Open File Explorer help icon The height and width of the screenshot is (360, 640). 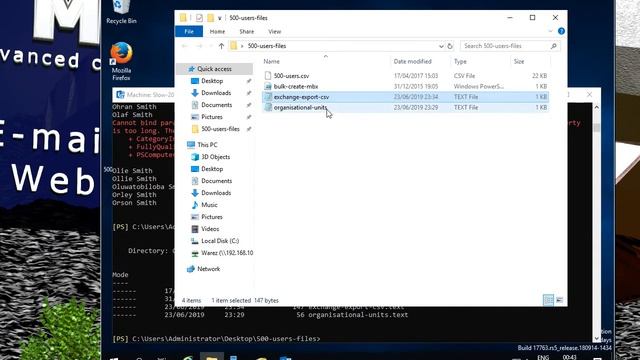coord(561,31)
